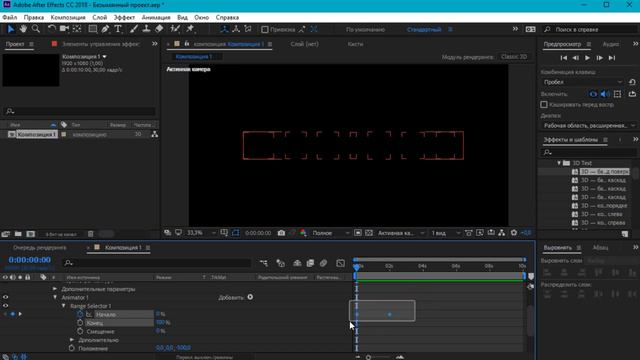Open the Composition menu

click(68, 18)
